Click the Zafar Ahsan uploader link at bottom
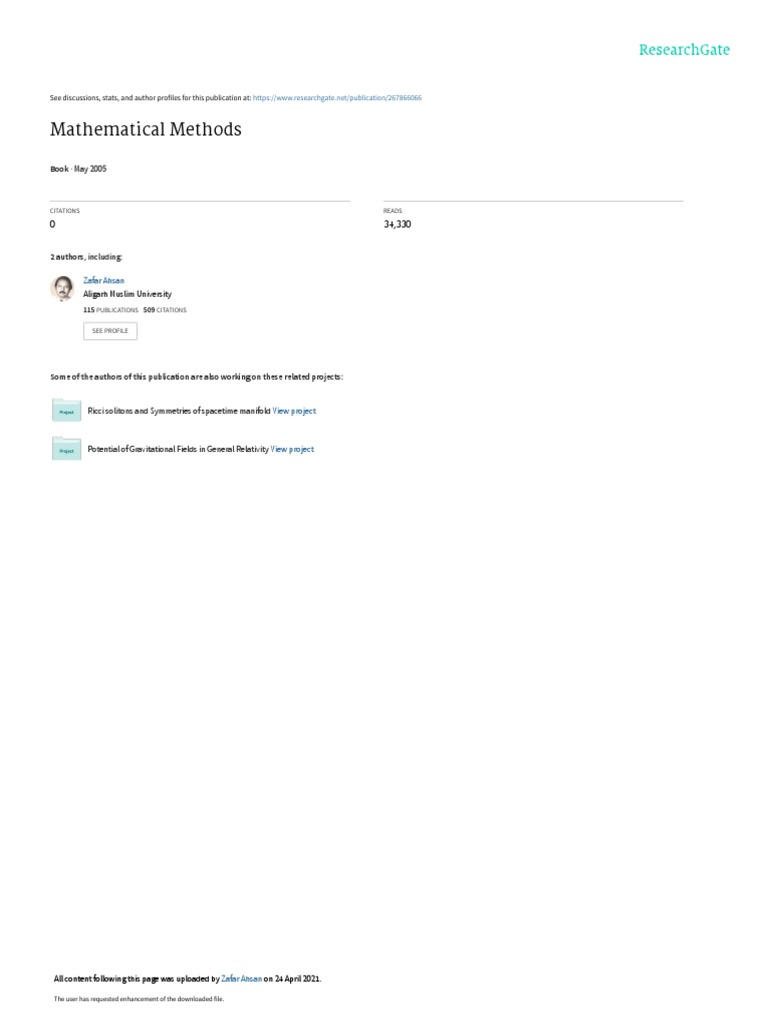768x1024 pixels. point(242,979)
